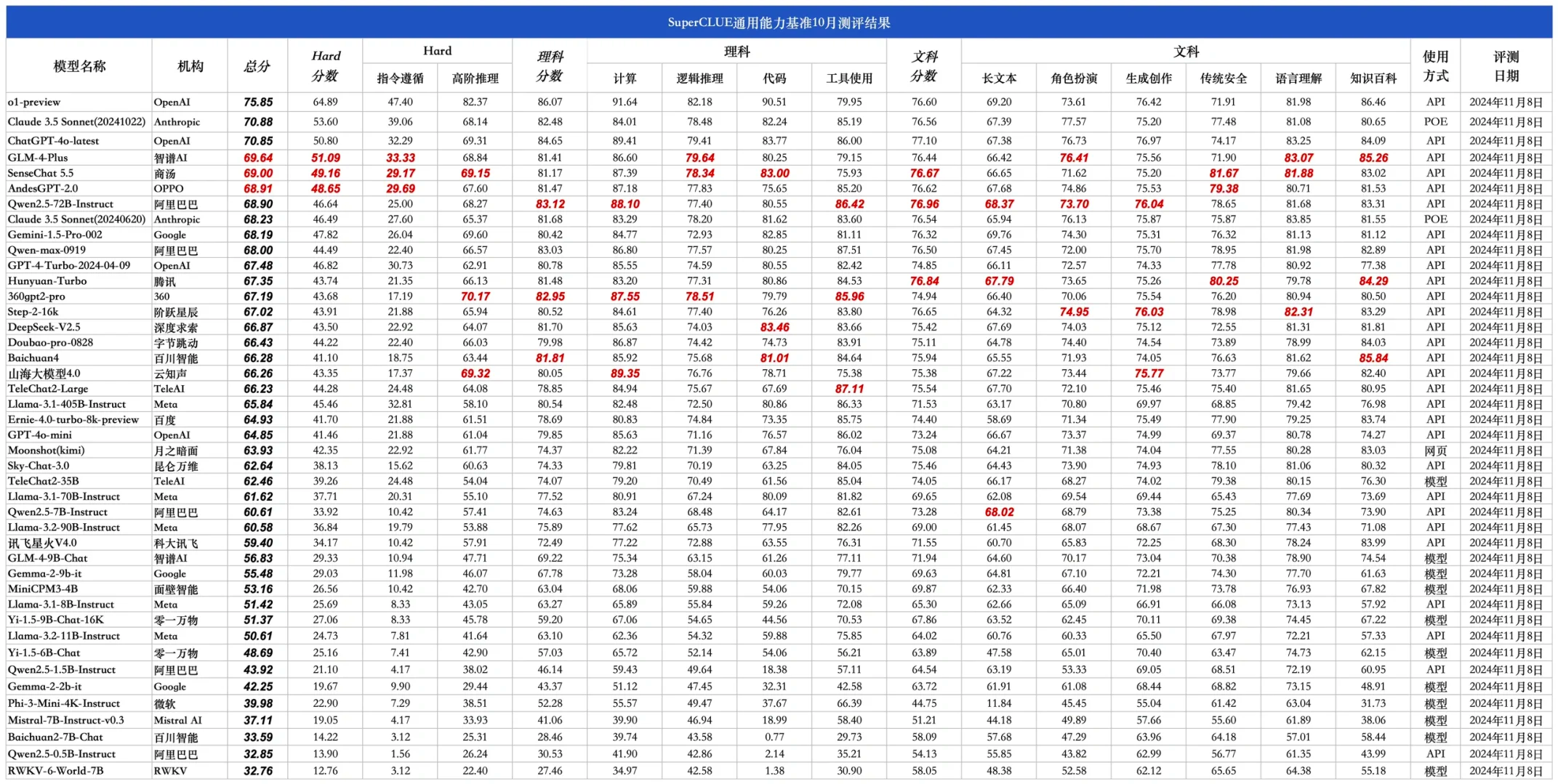The width and height of the screenshot is (1558, 784).
Task: Click the Moonshot(kimi) model name
Action: (47, 450)
